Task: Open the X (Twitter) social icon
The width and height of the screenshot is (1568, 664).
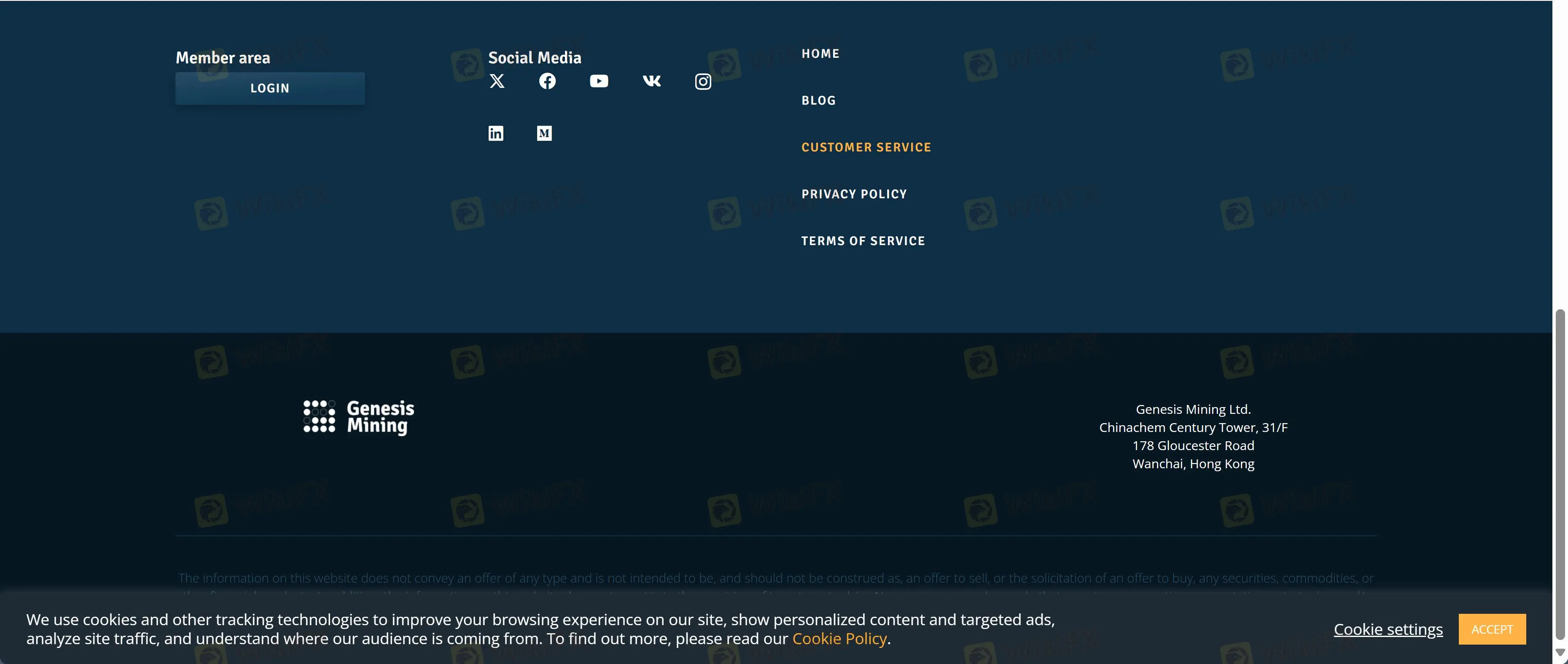Action: pos(497,81)
